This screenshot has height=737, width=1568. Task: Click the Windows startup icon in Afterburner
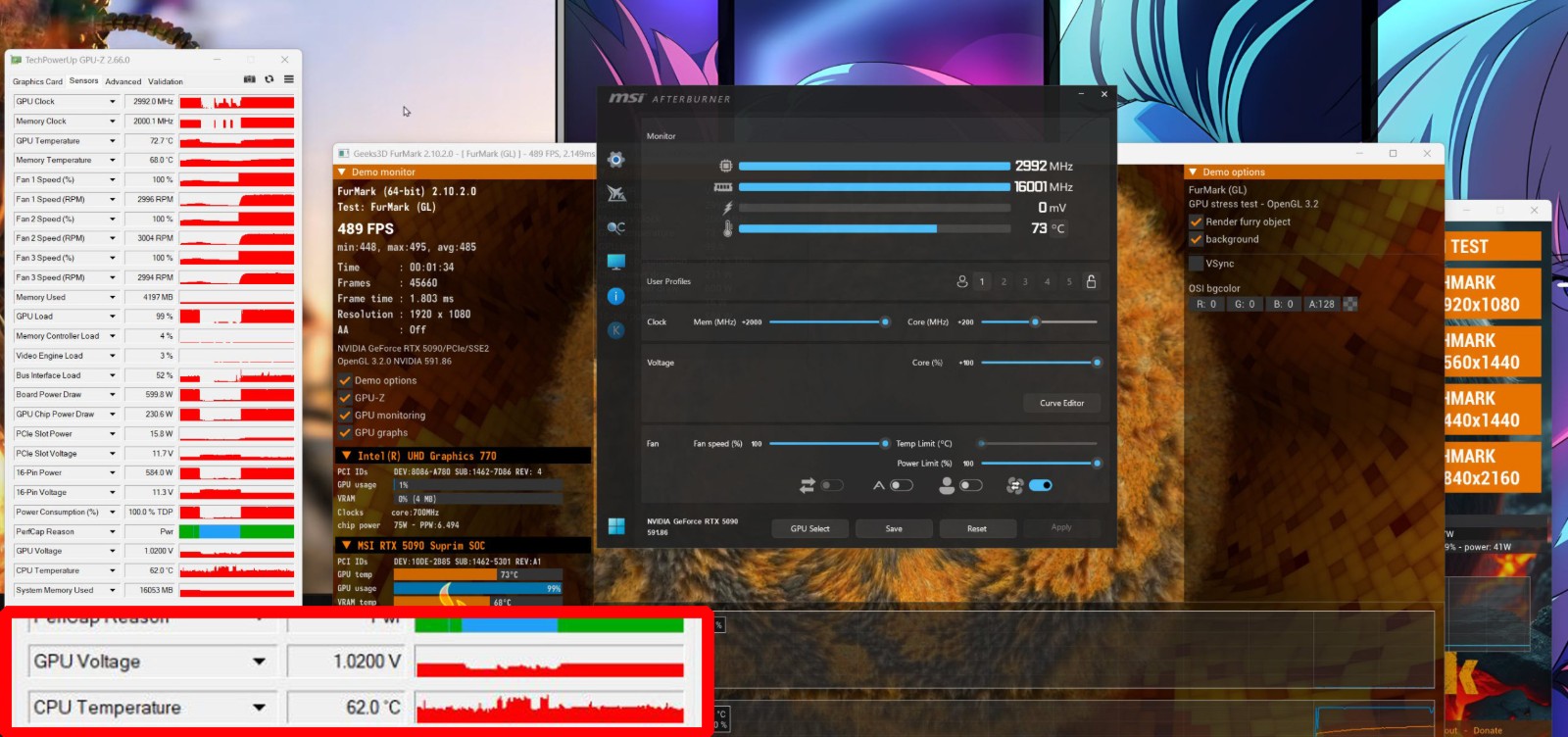pos(616,527)
